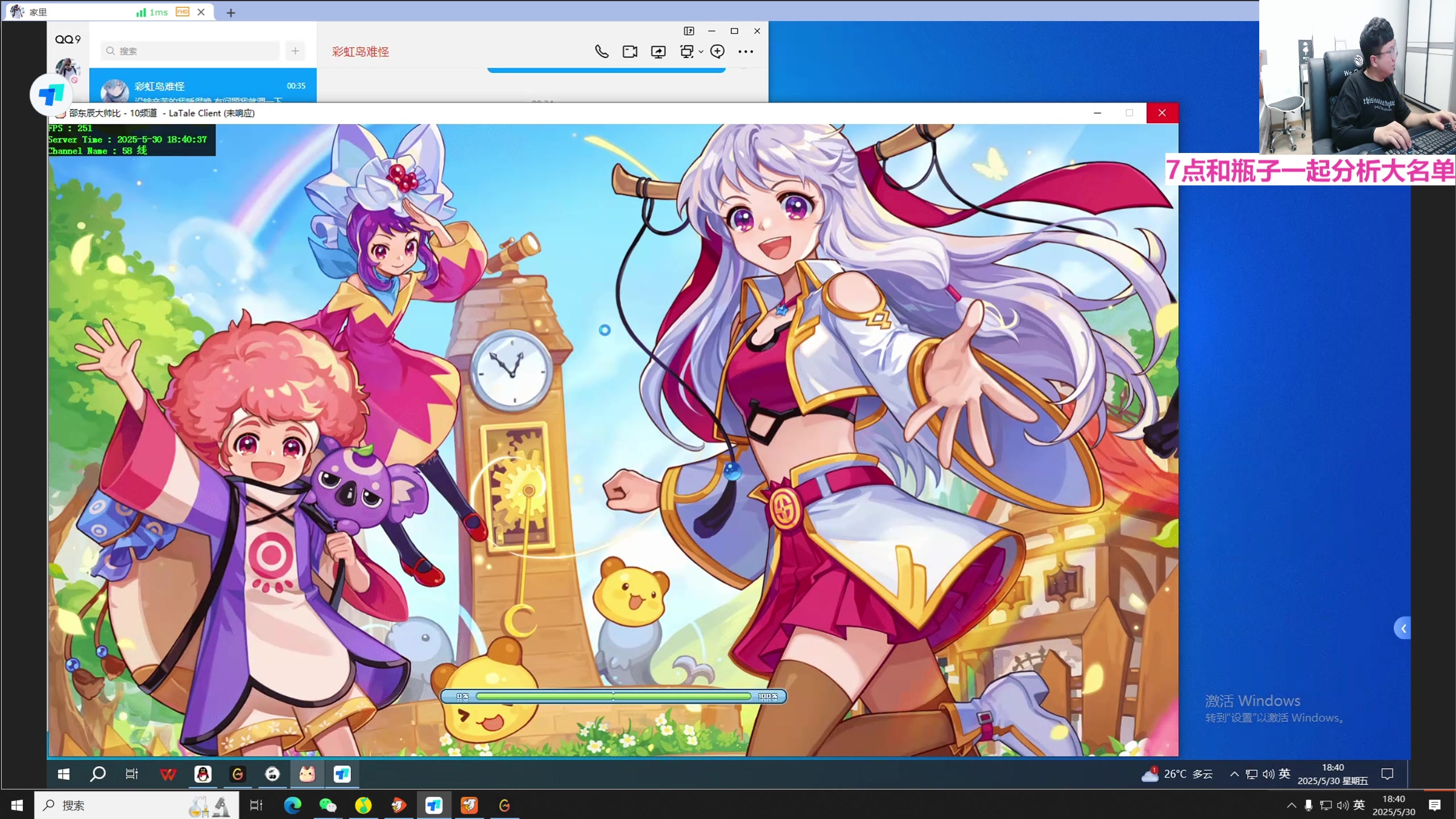Click the local network tray icon
The image size is (1456, 819).
click(x=1326, y=805)
